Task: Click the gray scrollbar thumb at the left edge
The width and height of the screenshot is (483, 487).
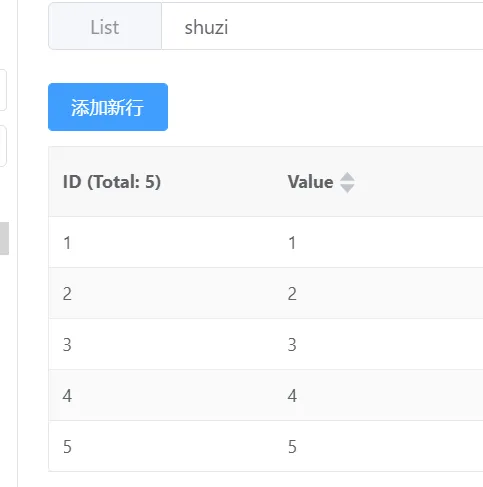Action: pyautogui.click(x=4, y=238)
